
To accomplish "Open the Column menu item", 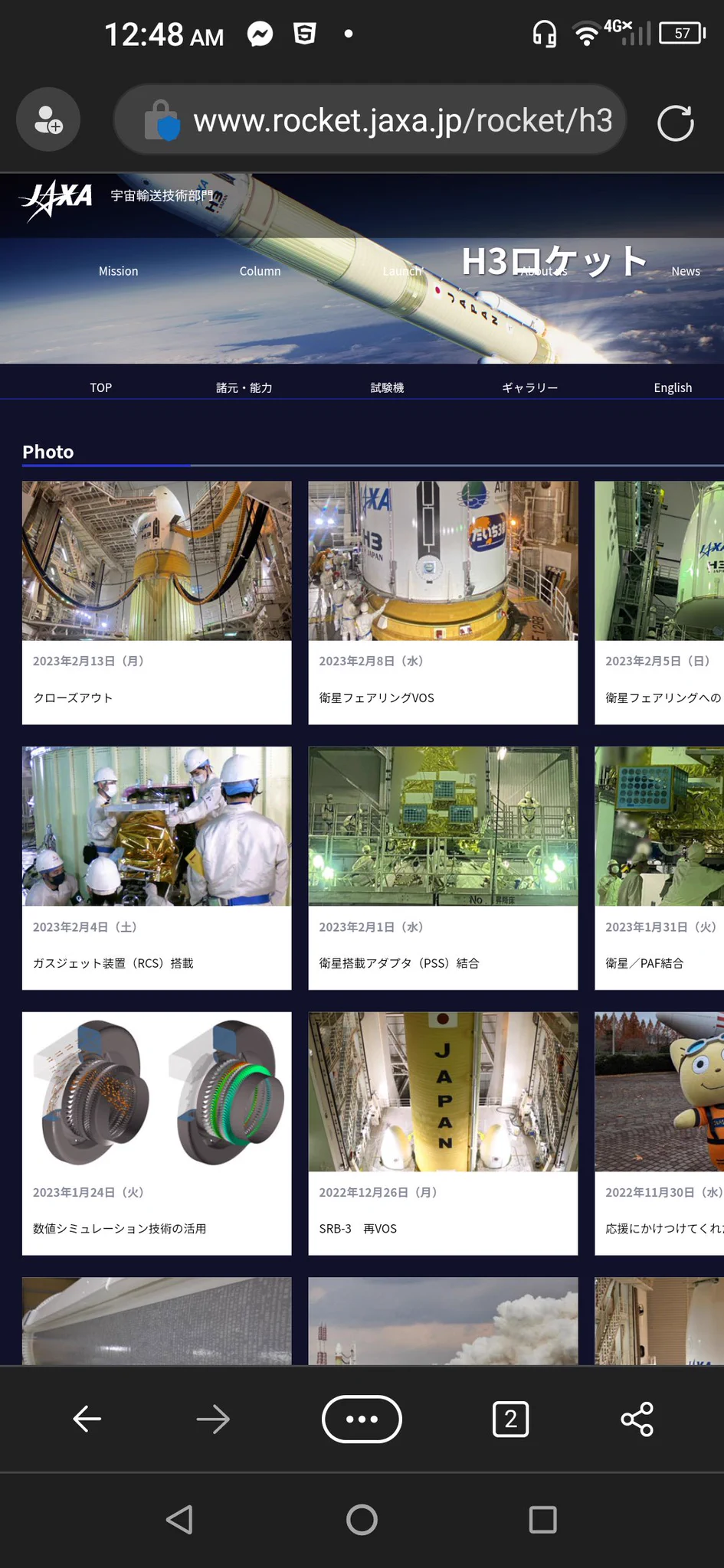I will 260,271.
